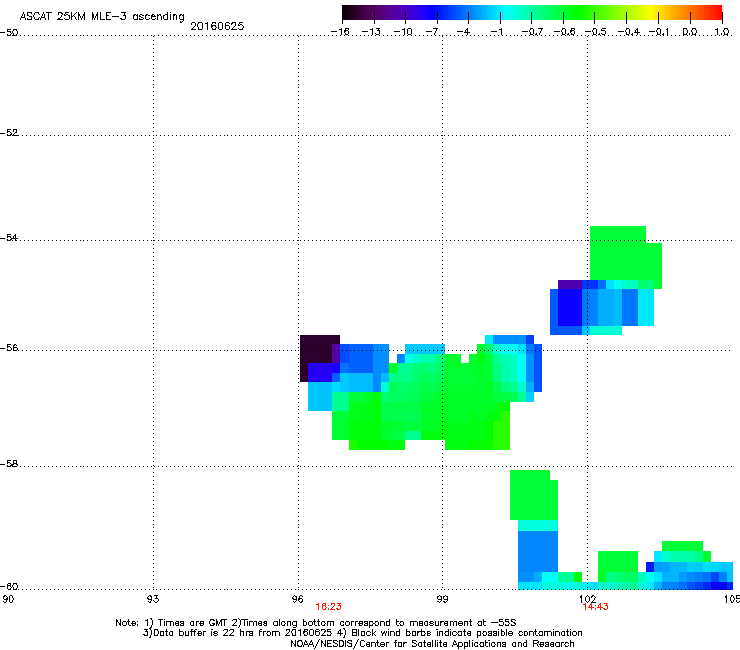This screenshot has height=650, width=740.
Task: Click the "-4" color scale label
Action: tap(463, 32)
